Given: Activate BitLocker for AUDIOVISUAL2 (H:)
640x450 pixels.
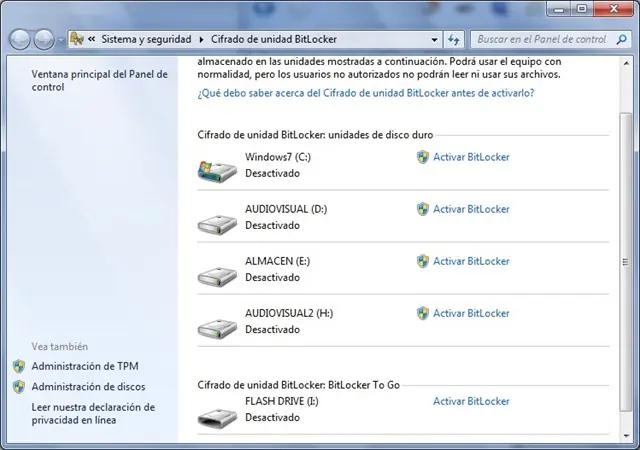Looking at the screenshot, I should point(471,313).
